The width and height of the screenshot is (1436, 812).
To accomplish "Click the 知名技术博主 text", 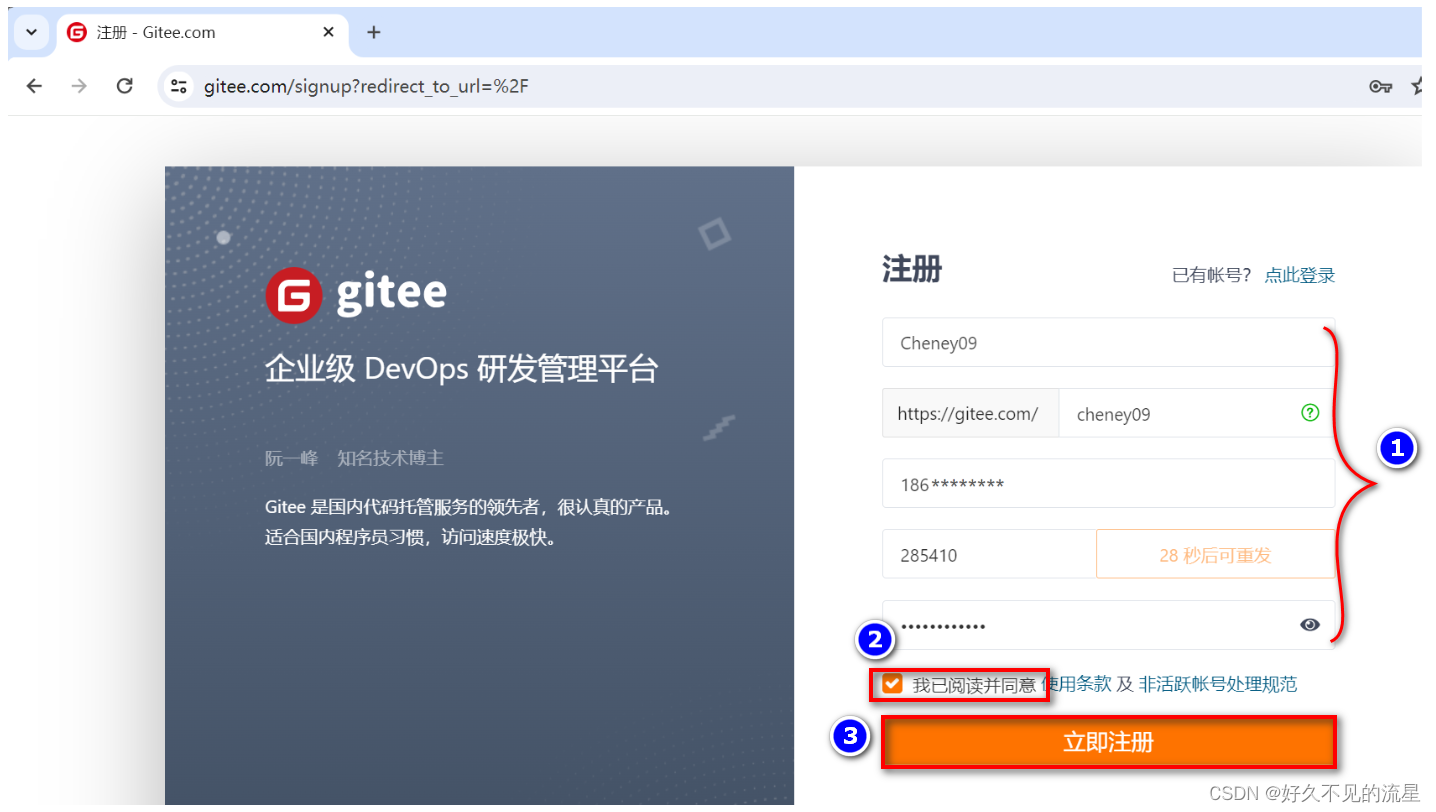I will (x=390, y=458).
